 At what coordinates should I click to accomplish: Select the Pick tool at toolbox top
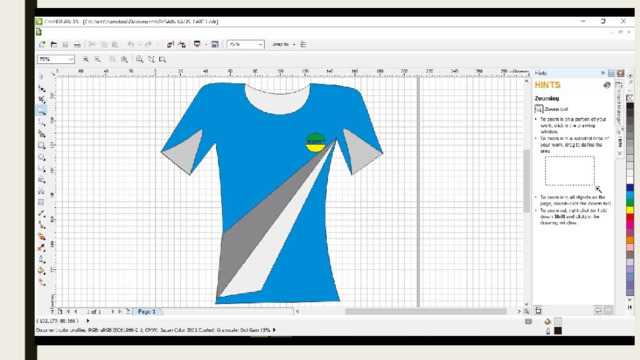click(42, 76)
